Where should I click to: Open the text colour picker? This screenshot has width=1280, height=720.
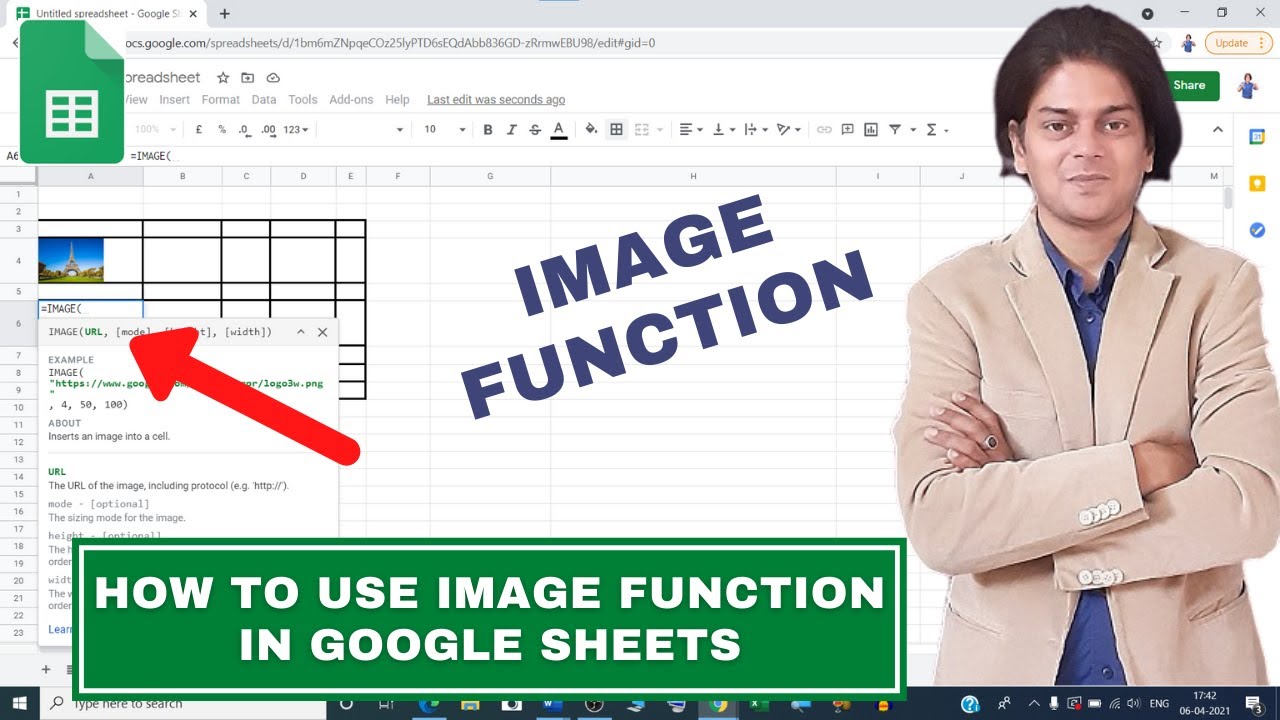[559, 130]
